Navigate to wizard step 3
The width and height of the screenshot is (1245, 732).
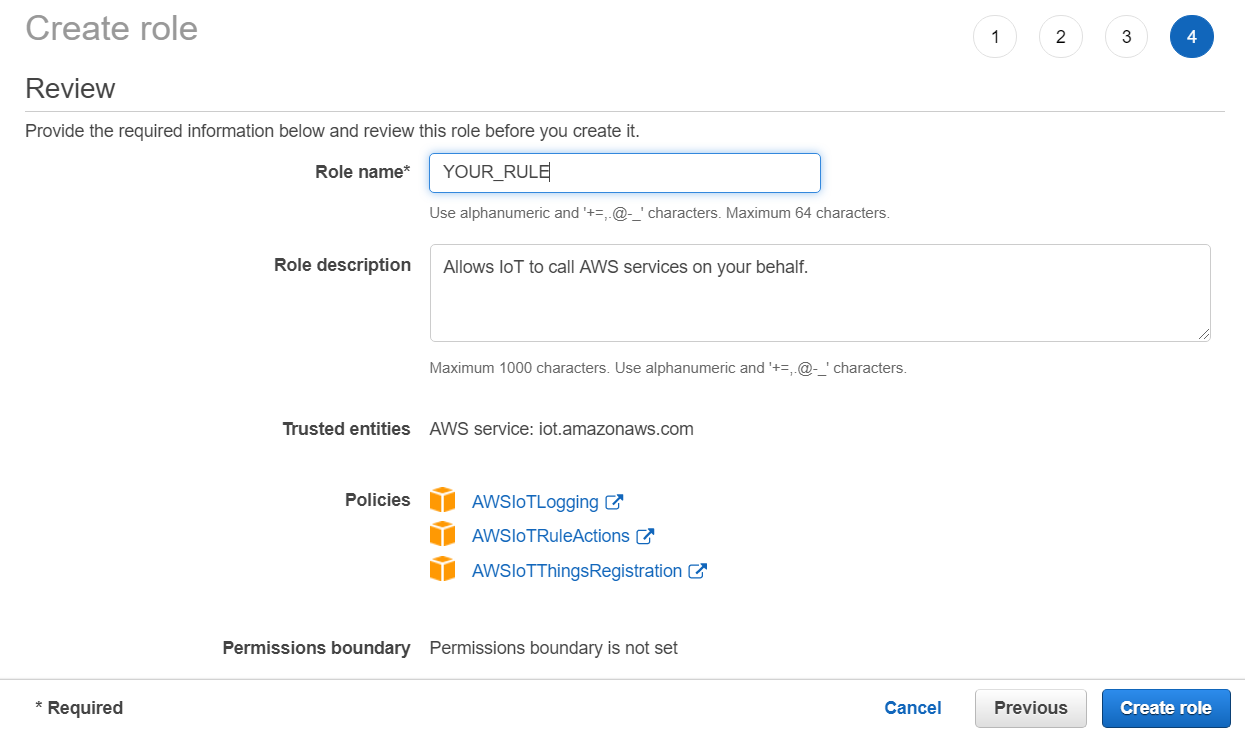1126,37
